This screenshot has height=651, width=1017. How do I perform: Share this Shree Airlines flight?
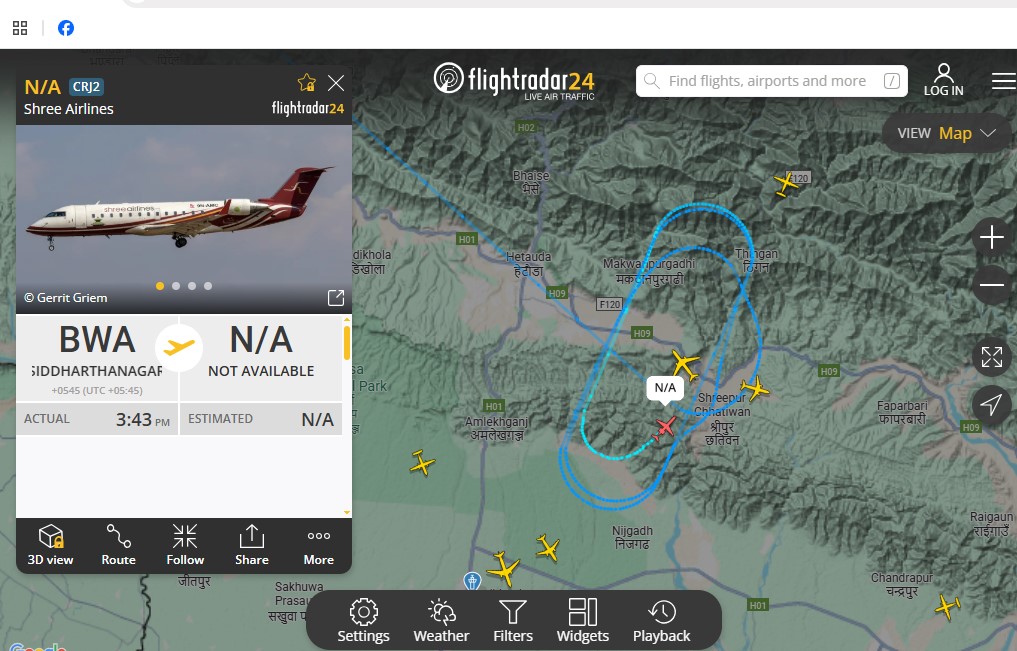(x=252, y=545)
